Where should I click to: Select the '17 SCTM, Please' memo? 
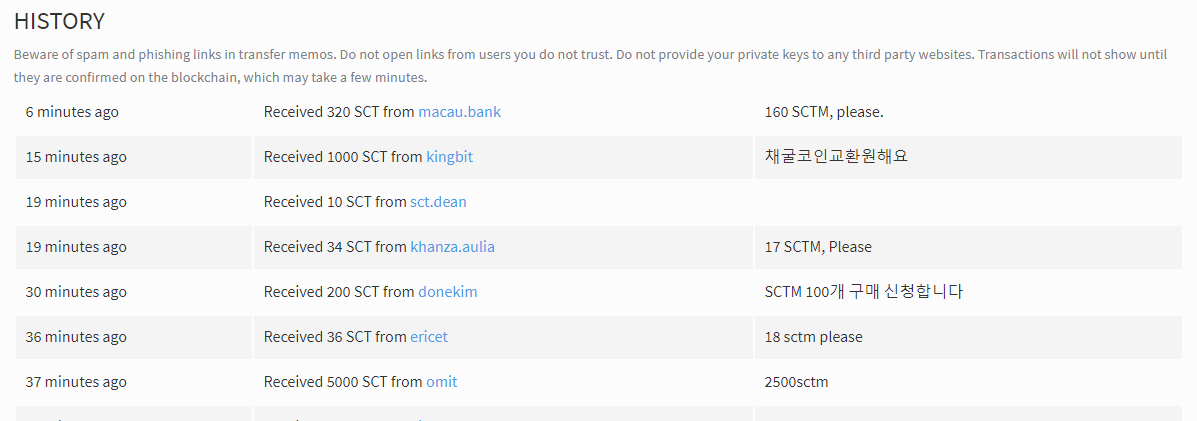tap(818, 247)
